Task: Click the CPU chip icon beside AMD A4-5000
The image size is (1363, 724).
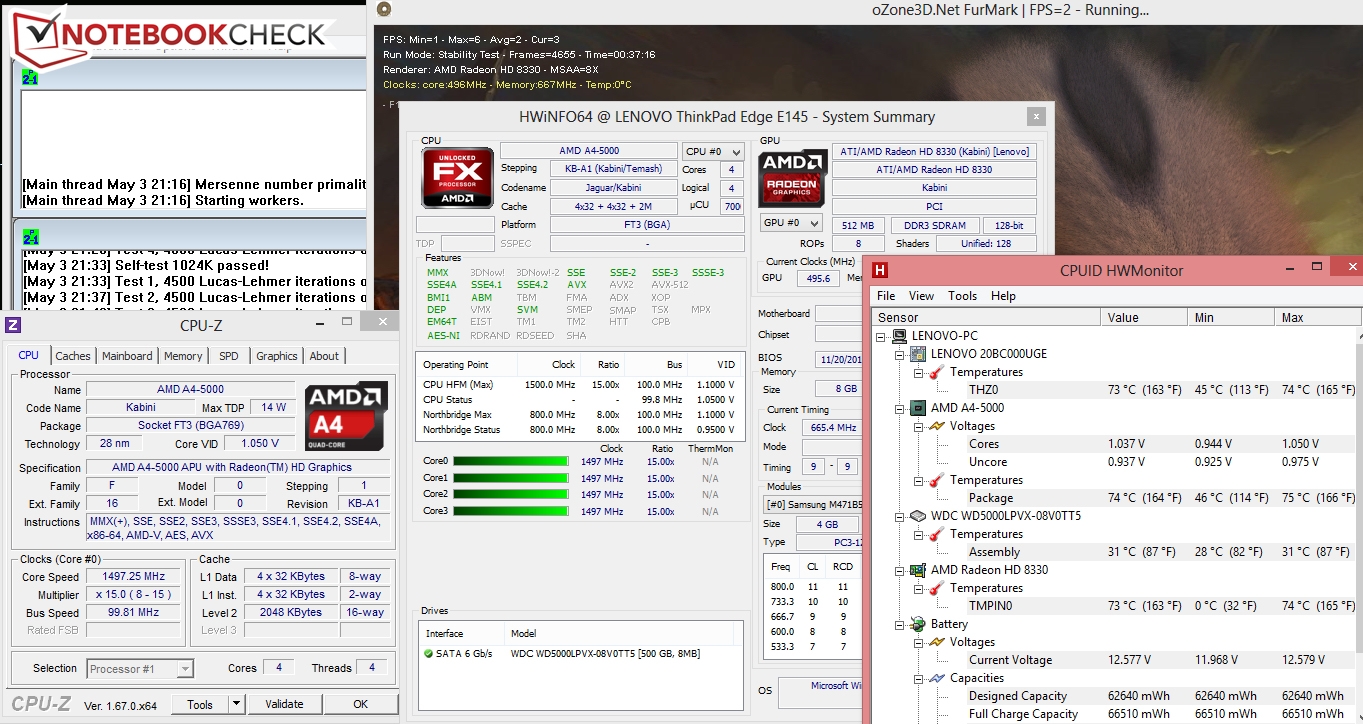Action: [x=918, y=408]
